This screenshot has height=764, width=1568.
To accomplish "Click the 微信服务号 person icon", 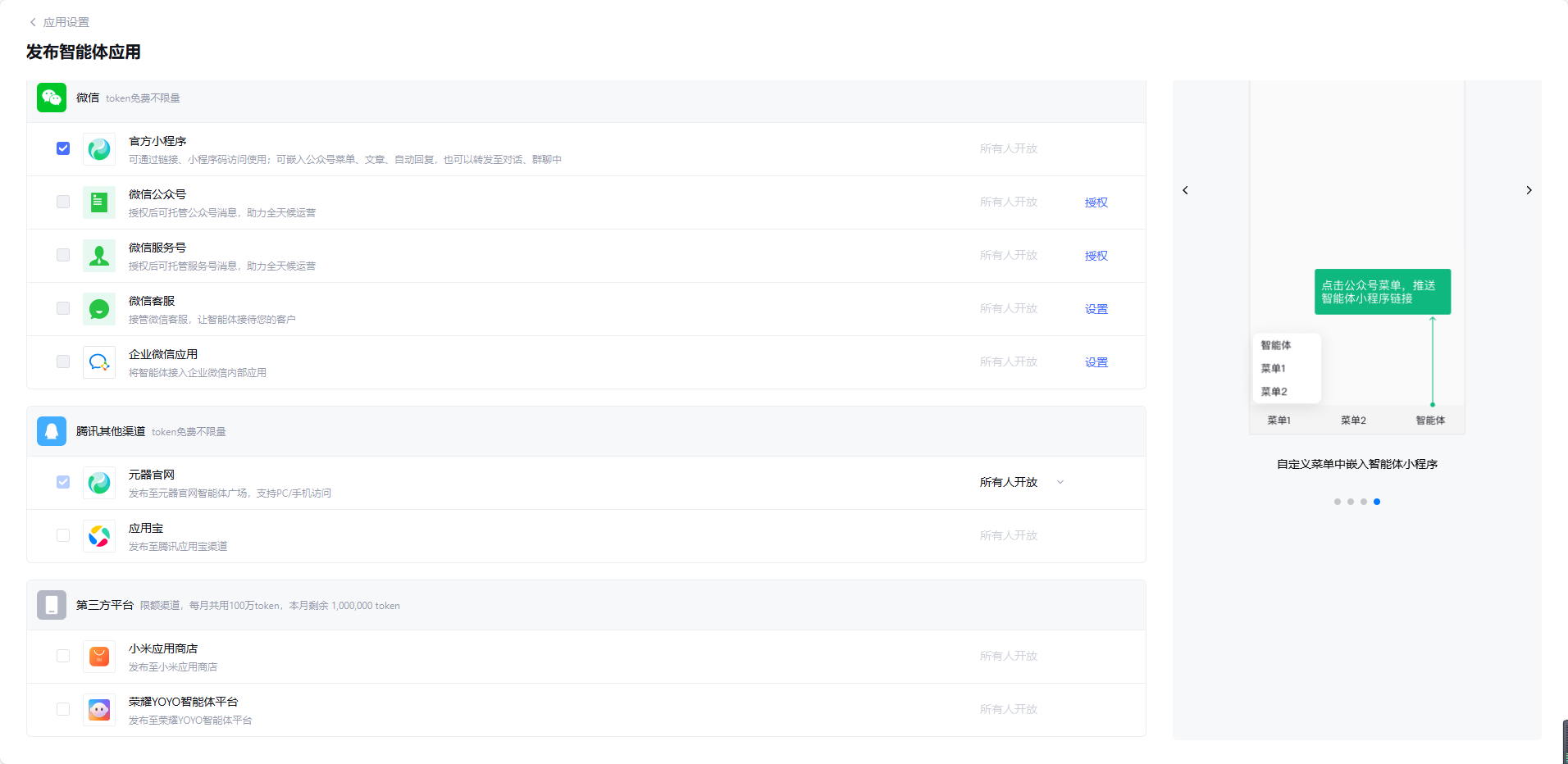I will coord(99,256).
